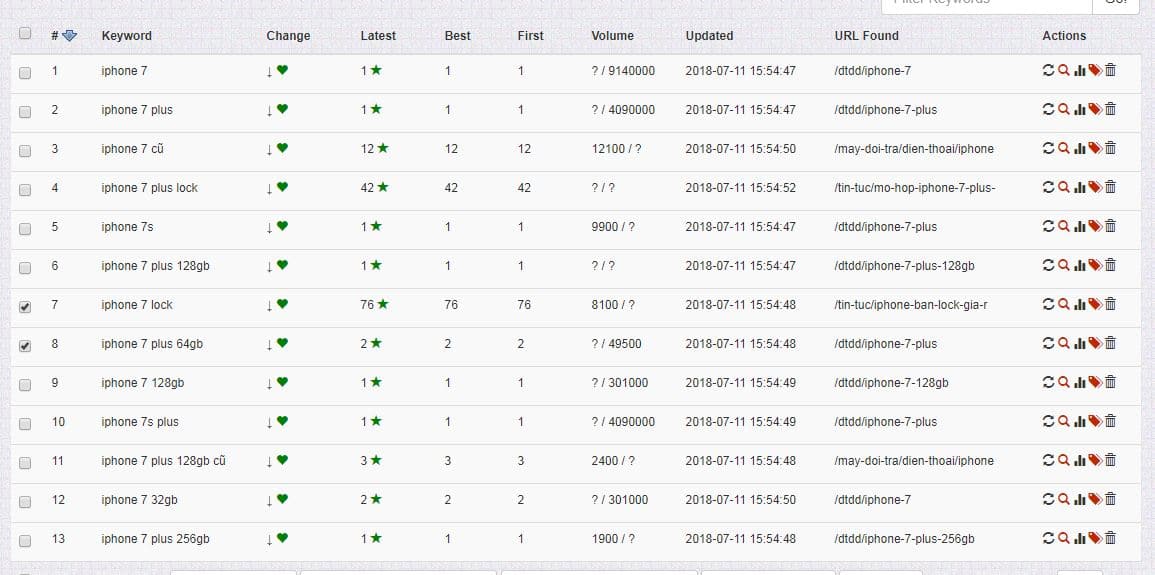Sort table by Updated column
Screen dimensions: 1155x575
pos(709,35)
